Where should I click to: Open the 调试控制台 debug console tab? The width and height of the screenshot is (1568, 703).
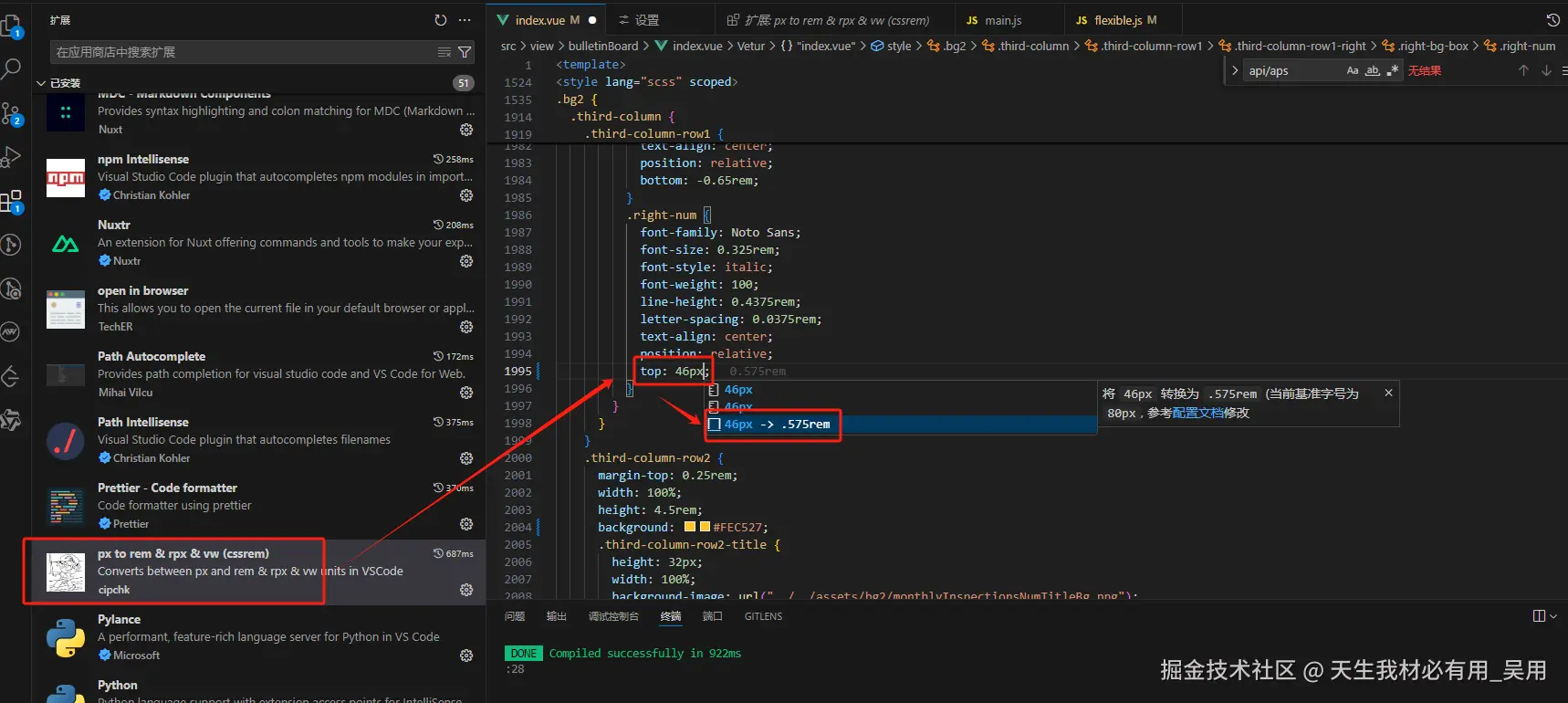click(613, 616)
